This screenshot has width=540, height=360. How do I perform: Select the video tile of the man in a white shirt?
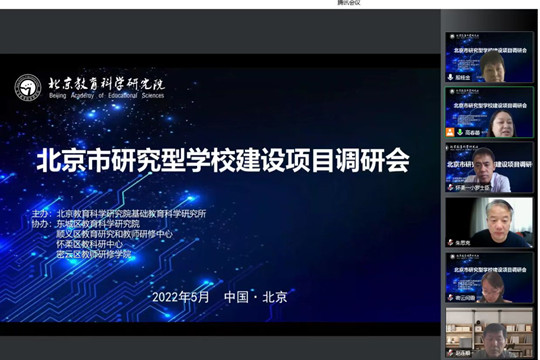(489, 167)
